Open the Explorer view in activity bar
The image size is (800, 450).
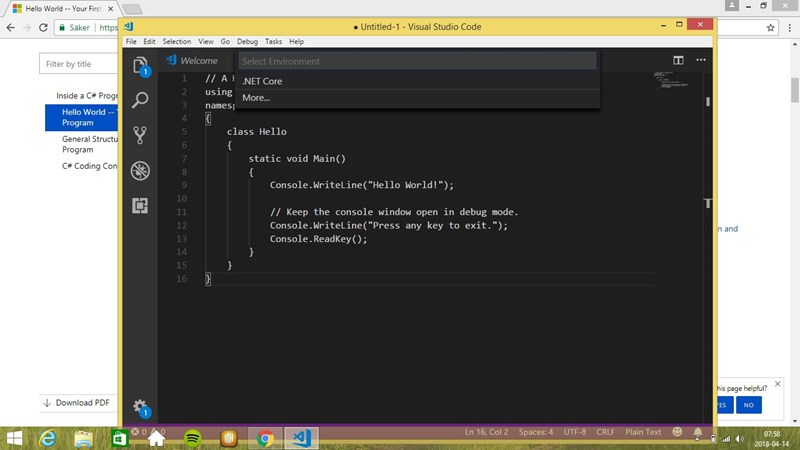[140, 65]
